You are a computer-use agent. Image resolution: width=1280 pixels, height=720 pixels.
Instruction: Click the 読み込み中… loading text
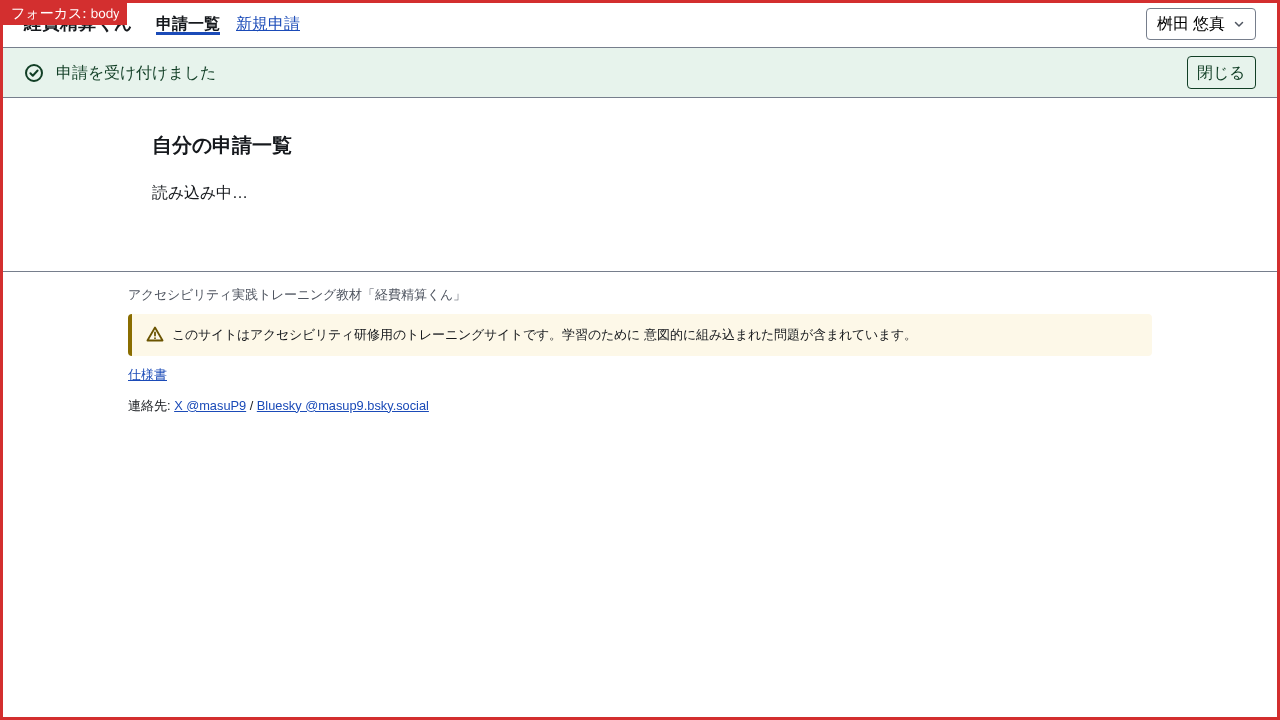[200, 193]
